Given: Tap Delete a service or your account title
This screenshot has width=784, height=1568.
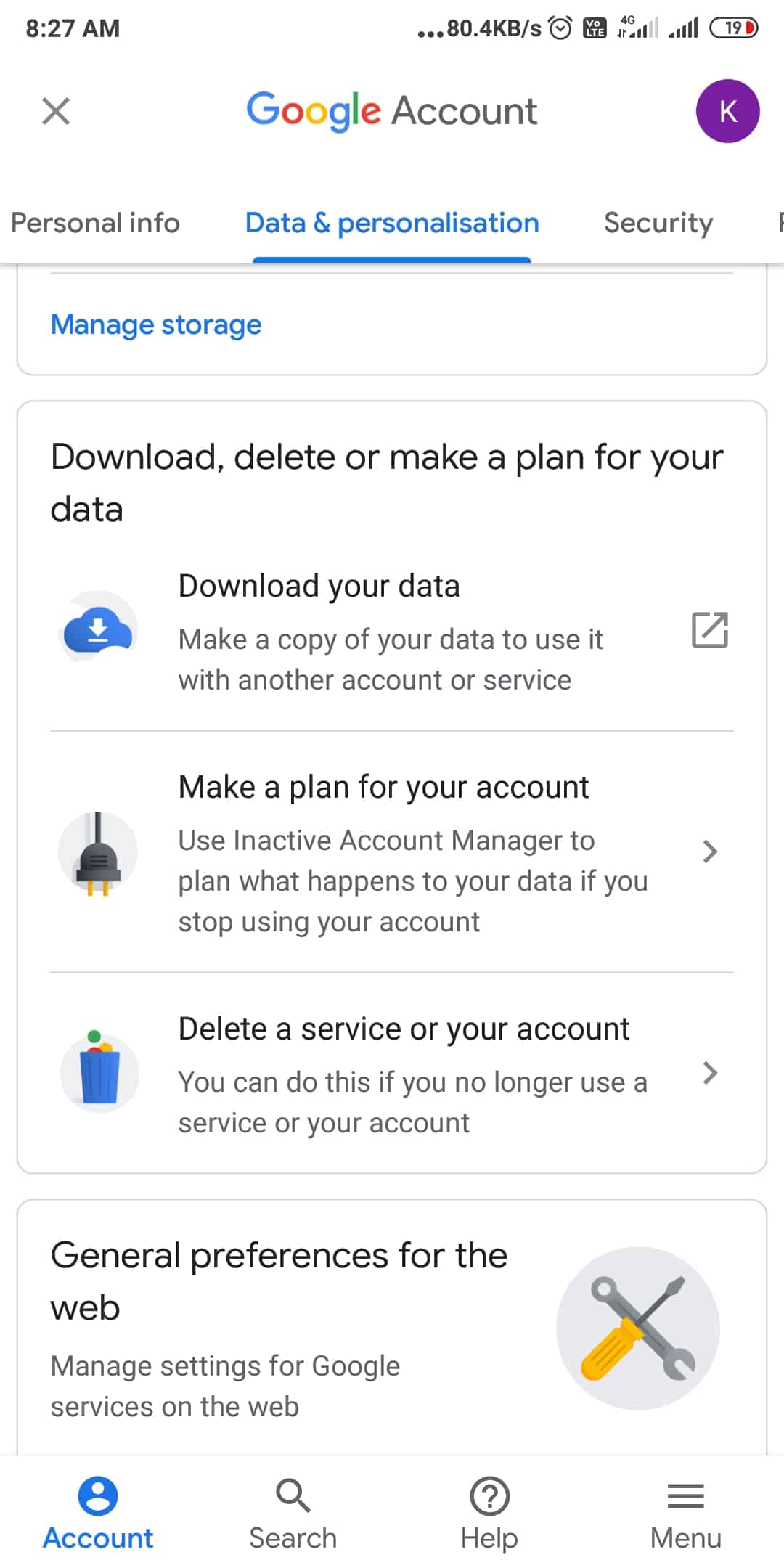Looking at the screenshot, I should (x=404, y=1029).
